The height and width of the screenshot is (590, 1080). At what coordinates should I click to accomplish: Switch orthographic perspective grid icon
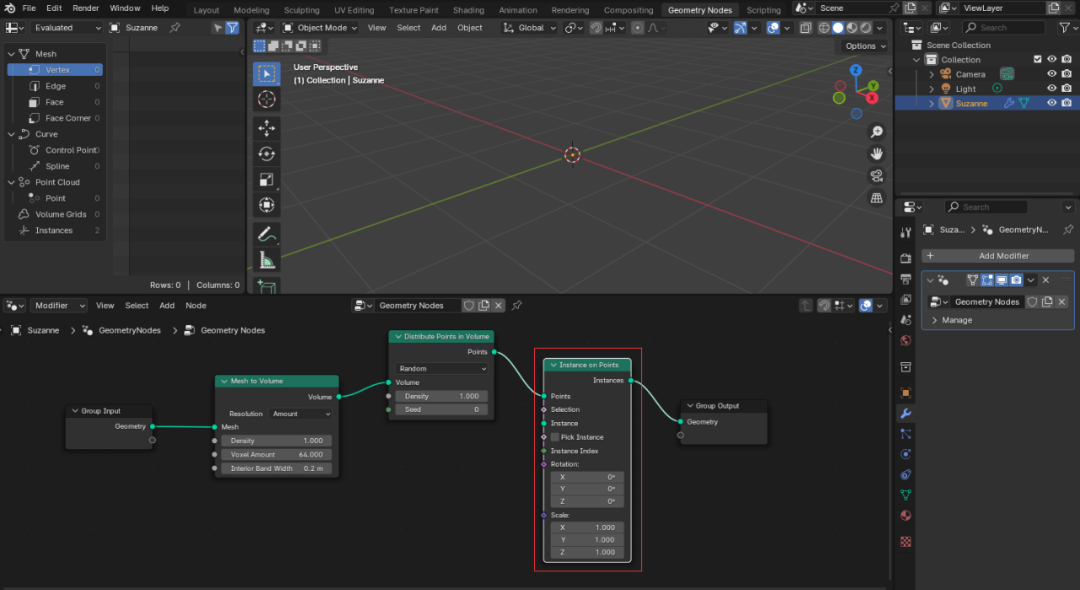pyautogui.click(x=876, y=198)
